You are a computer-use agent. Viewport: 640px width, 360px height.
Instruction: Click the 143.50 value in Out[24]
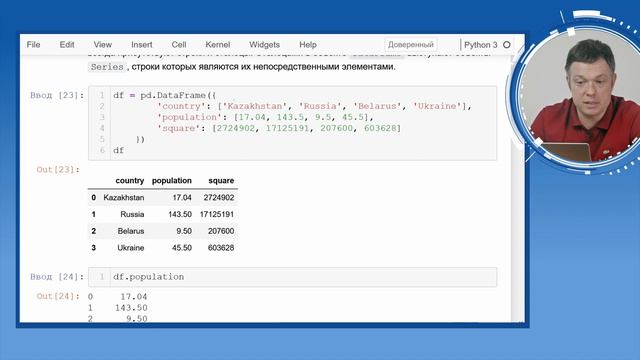[x=131, y=307]
